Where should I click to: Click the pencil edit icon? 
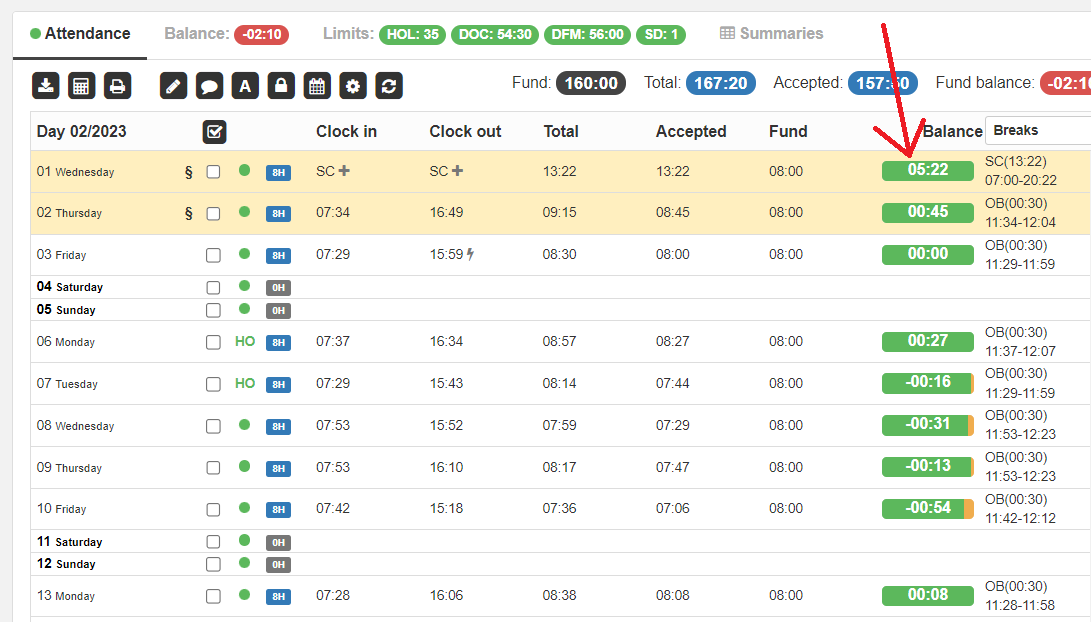173,86
